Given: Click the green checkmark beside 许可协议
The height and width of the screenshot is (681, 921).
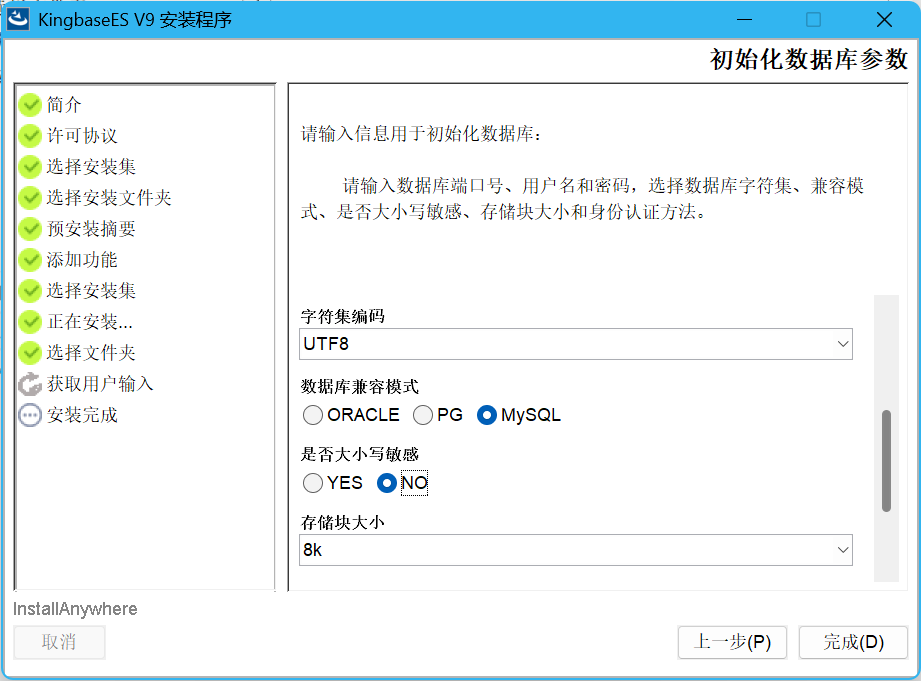Looking at the screenshot, I should click(x=30, y=136).
